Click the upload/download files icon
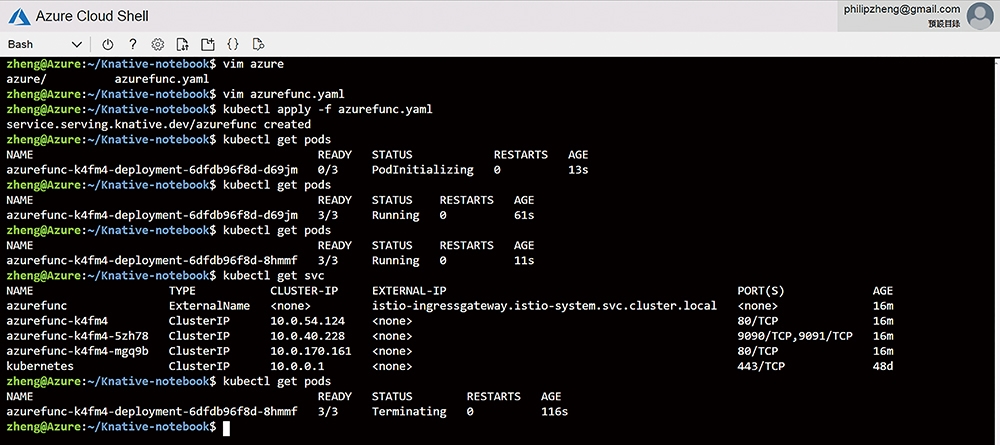This screenshot has width=1000, height=445. (183, 44)
